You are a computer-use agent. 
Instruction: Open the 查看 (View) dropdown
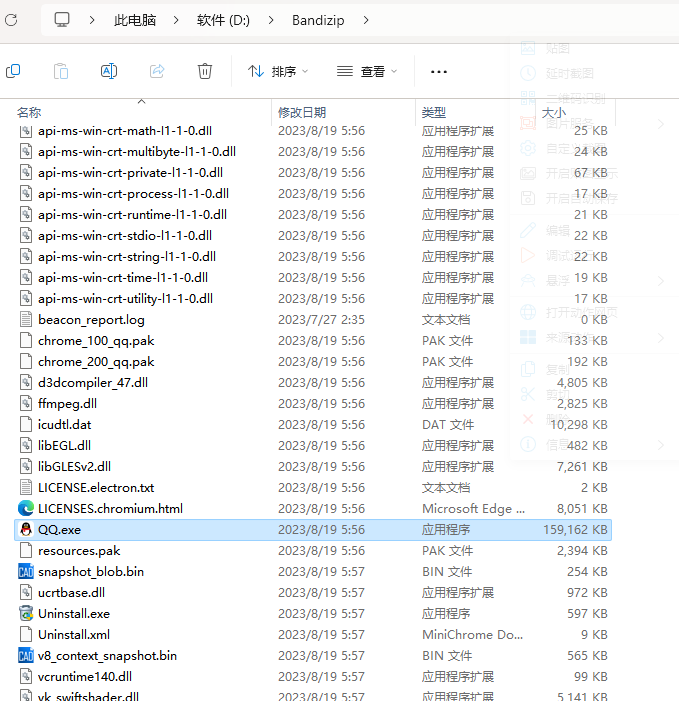tap(367, 71)
